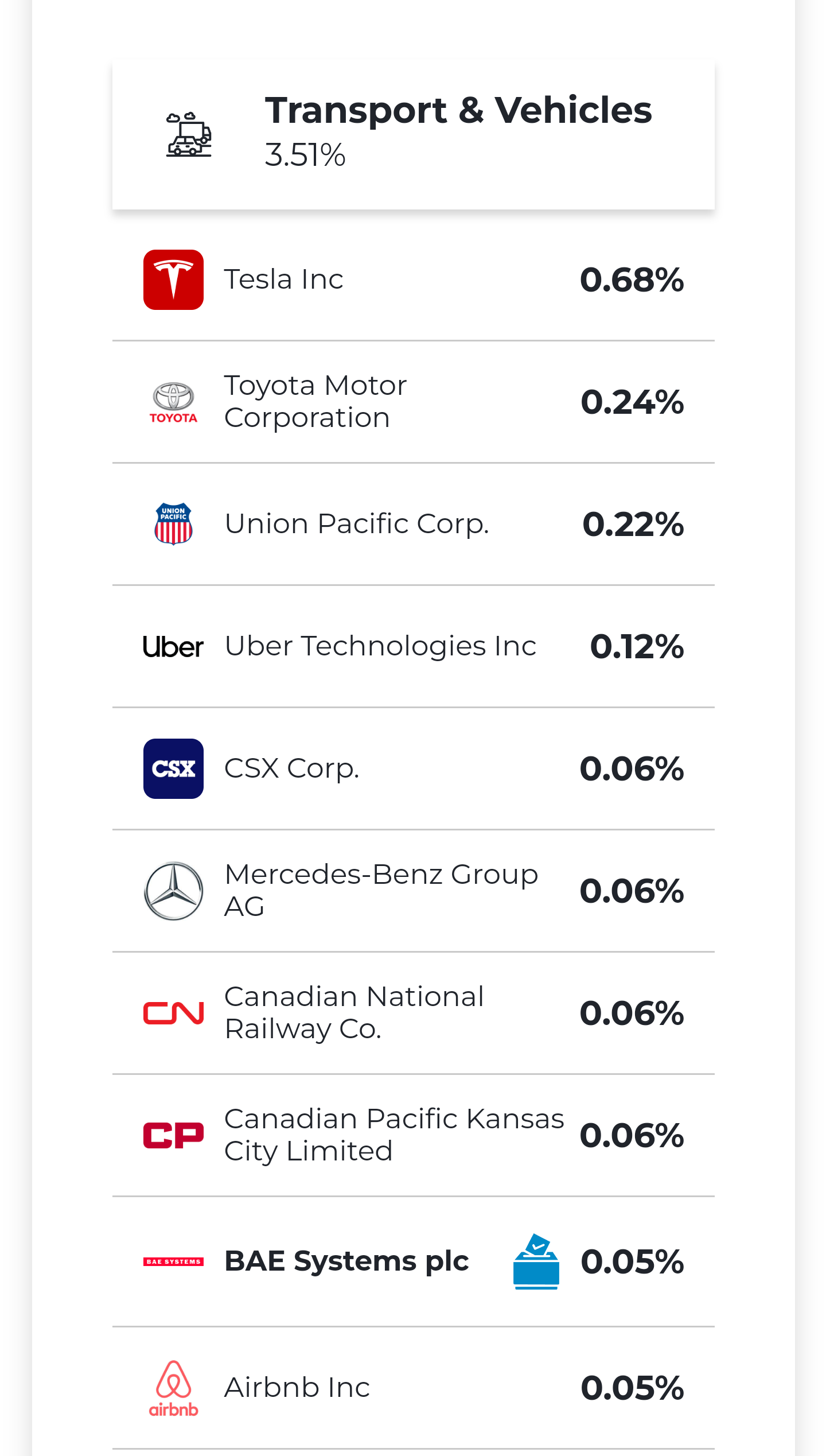Screen dimensions: 826x1456
Task: Select the Tesla Inc company name
Action: click(283, 279)
